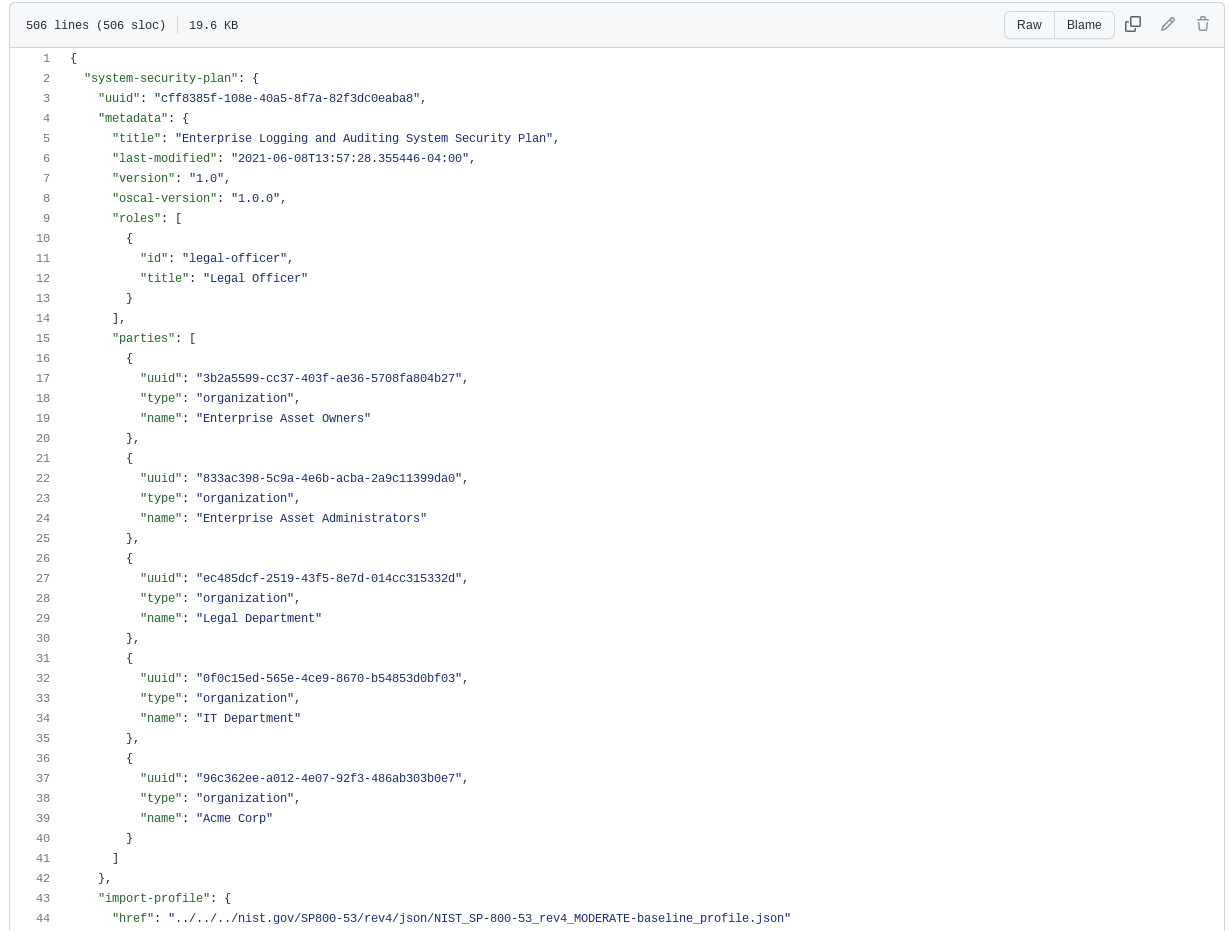Edit this file using the pencil icon

(1168, 24)
